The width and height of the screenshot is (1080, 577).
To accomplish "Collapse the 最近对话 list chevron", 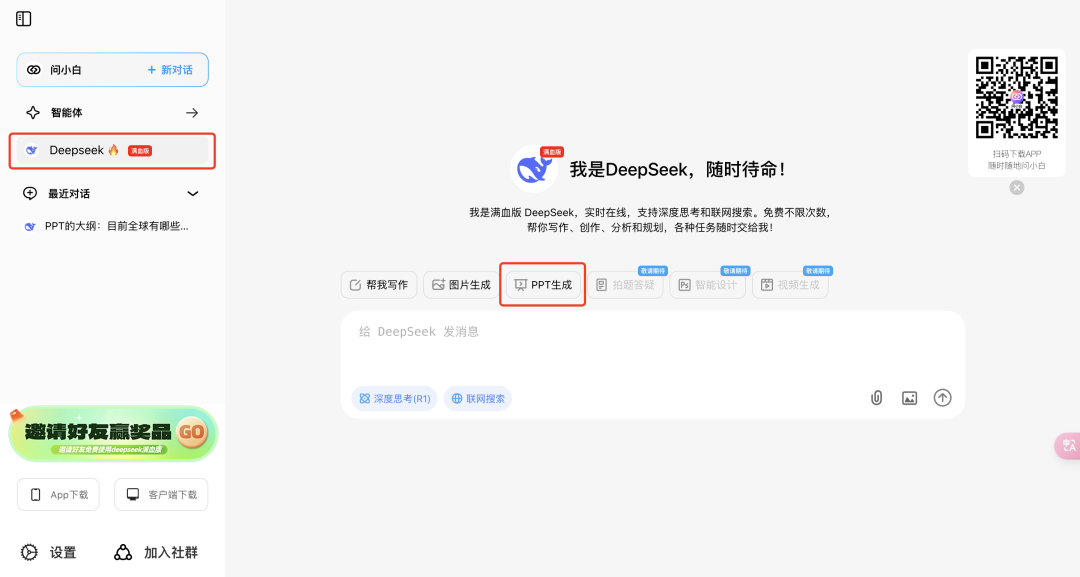I will [x=193, y=193].
